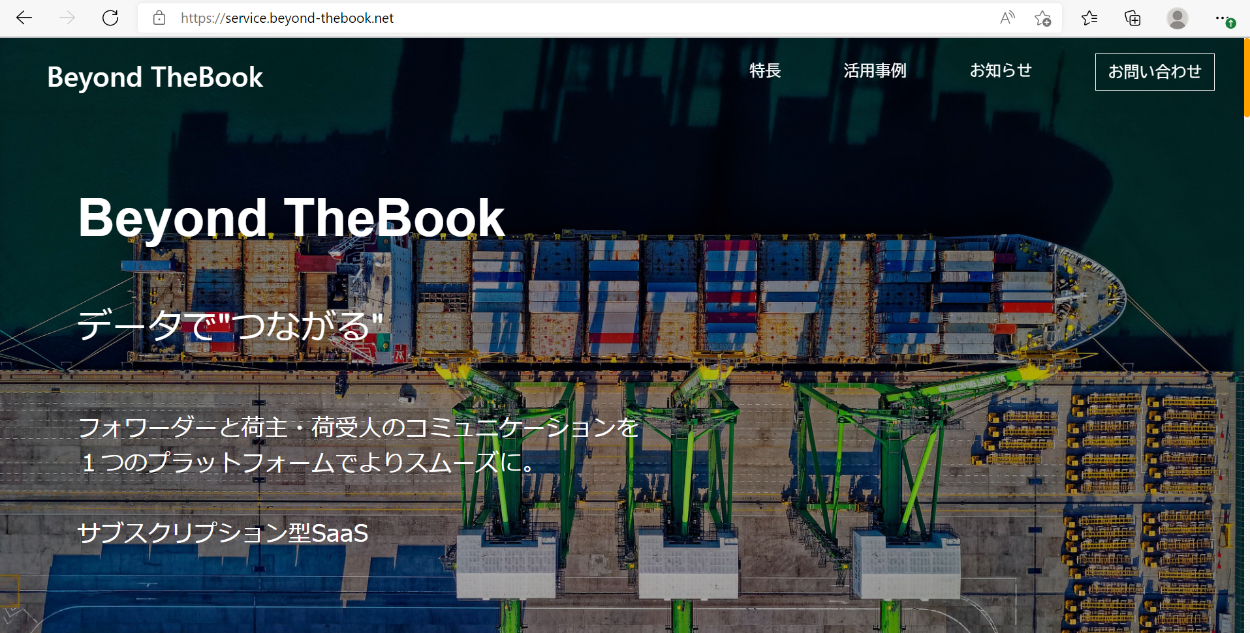The height and width of the screenshot is (633, 1250).
Task: Click the large Beyond TheBook hero title
Action: coord(291,218)
